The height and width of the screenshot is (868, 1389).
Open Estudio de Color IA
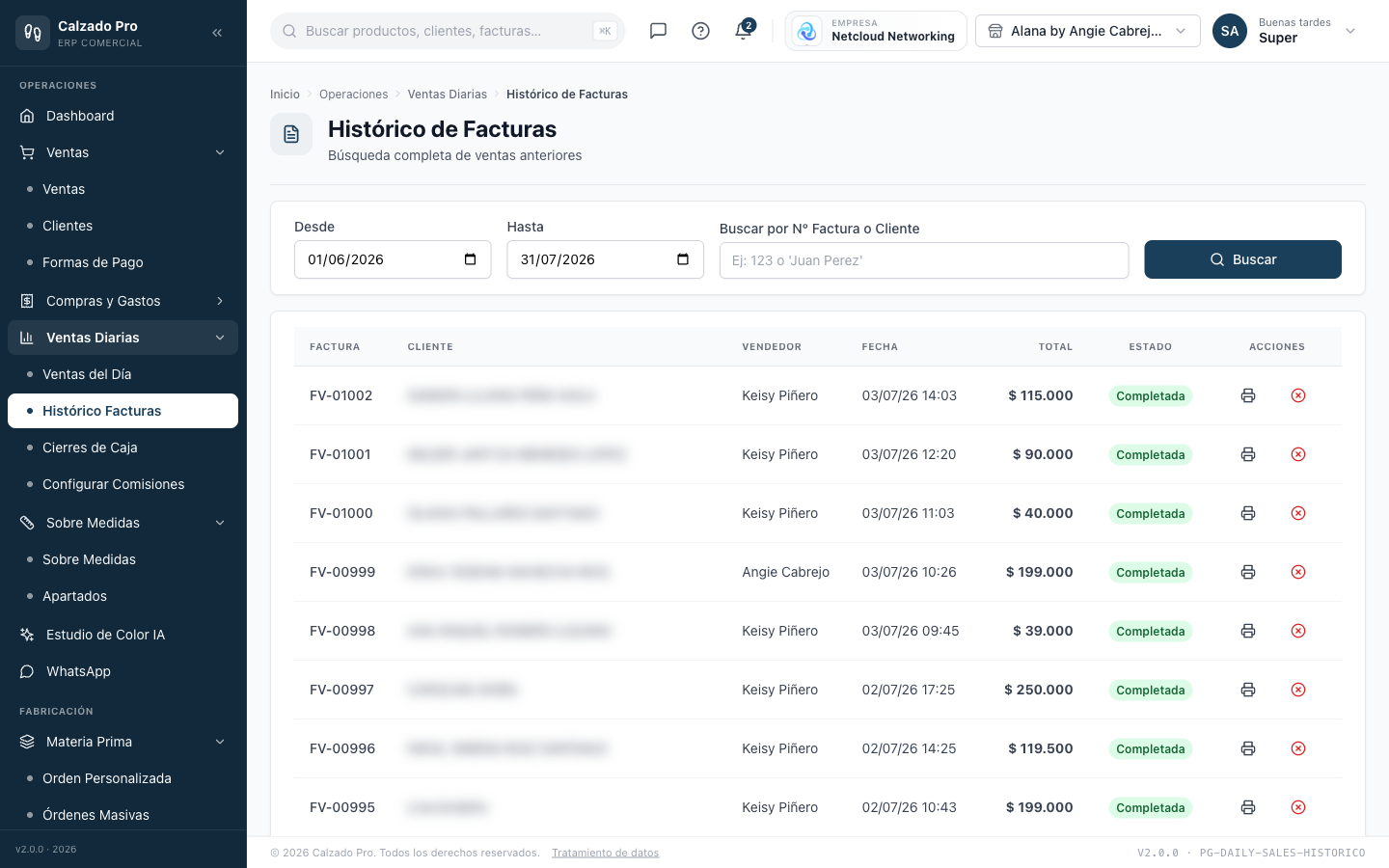tap(123, 635)
